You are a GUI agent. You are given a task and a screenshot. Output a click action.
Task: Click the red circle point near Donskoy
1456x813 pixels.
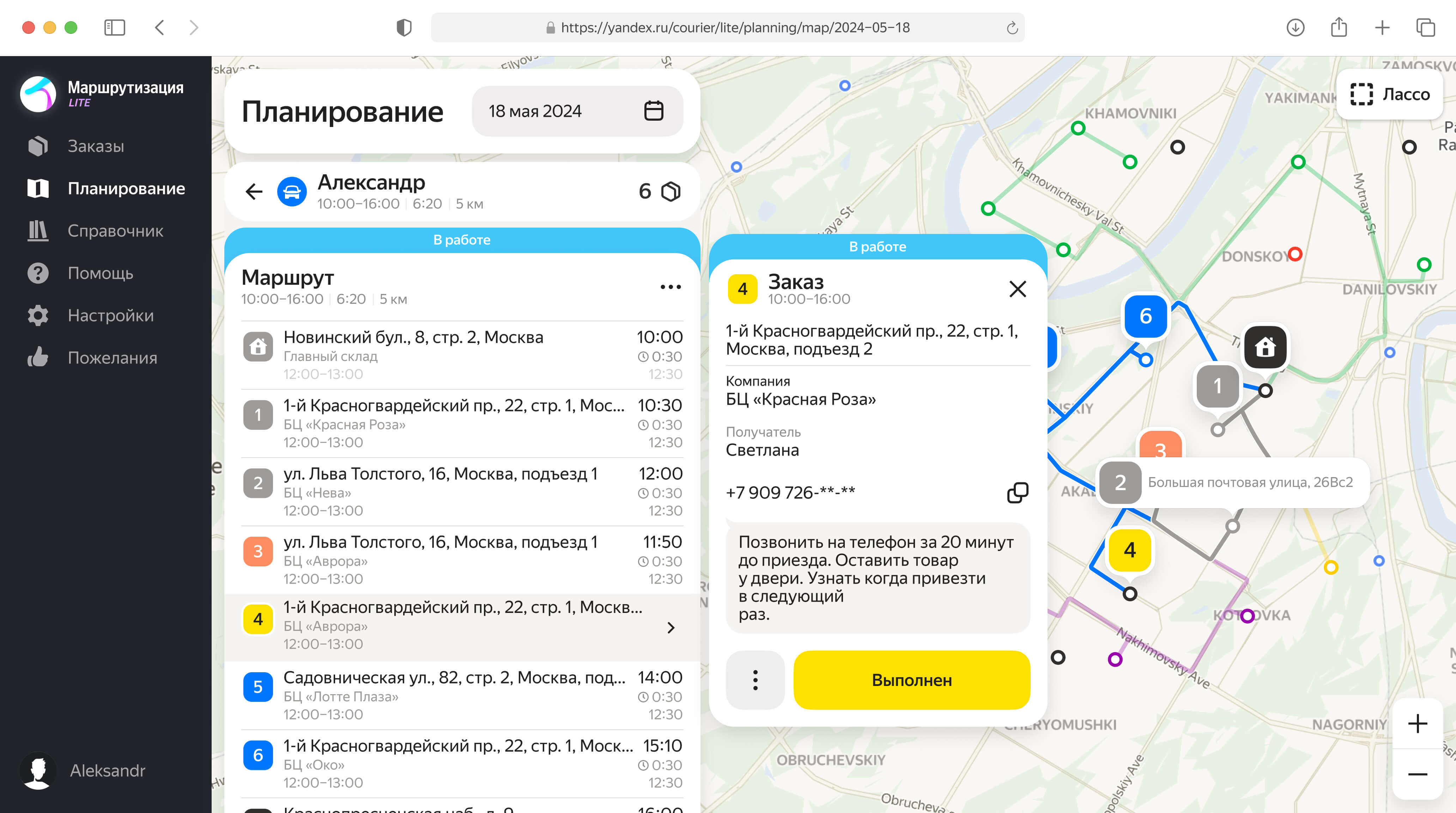[1295, 254]
